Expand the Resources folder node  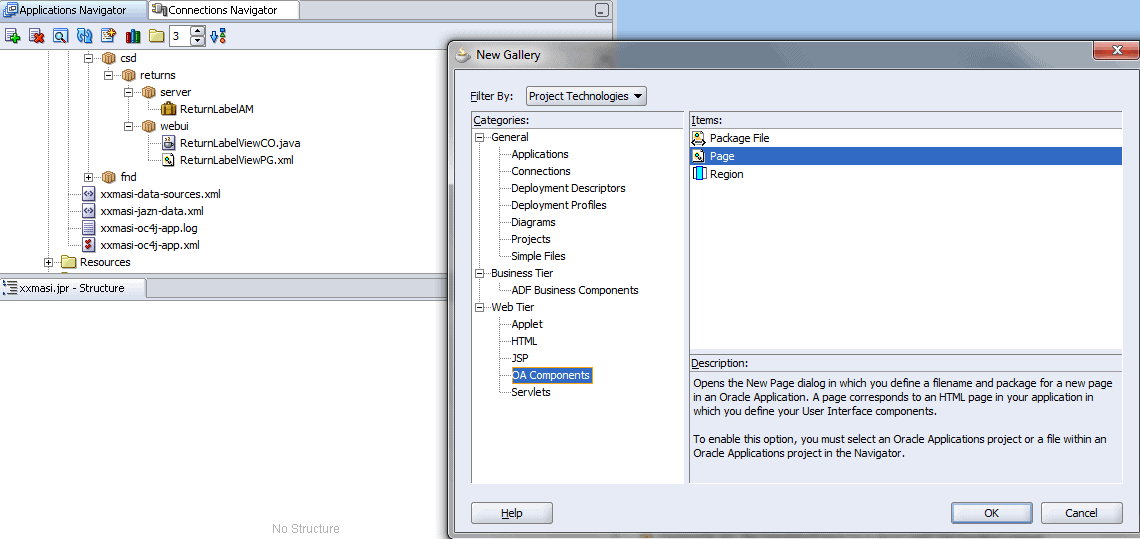(x=49, y=262)
